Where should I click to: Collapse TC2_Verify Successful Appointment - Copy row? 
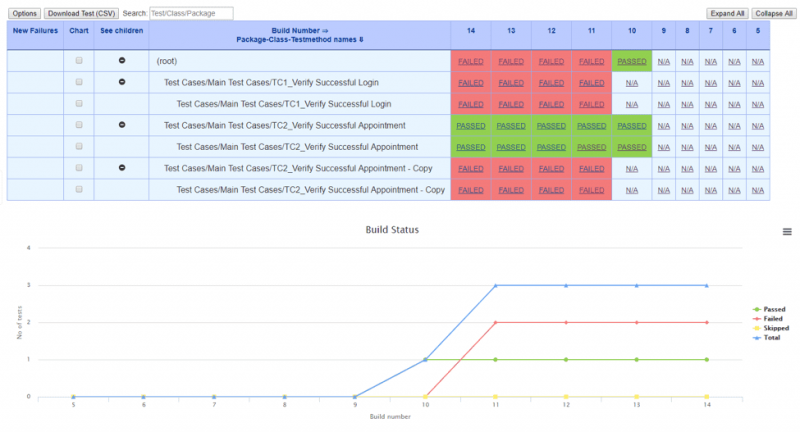click(x=122, y=168)
